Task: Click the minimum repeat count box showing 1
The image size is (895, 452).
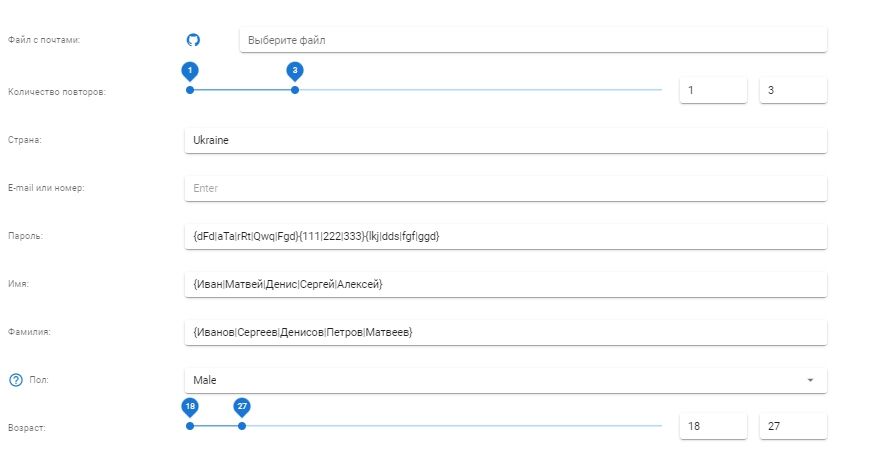Action: (x=713, y=90)
